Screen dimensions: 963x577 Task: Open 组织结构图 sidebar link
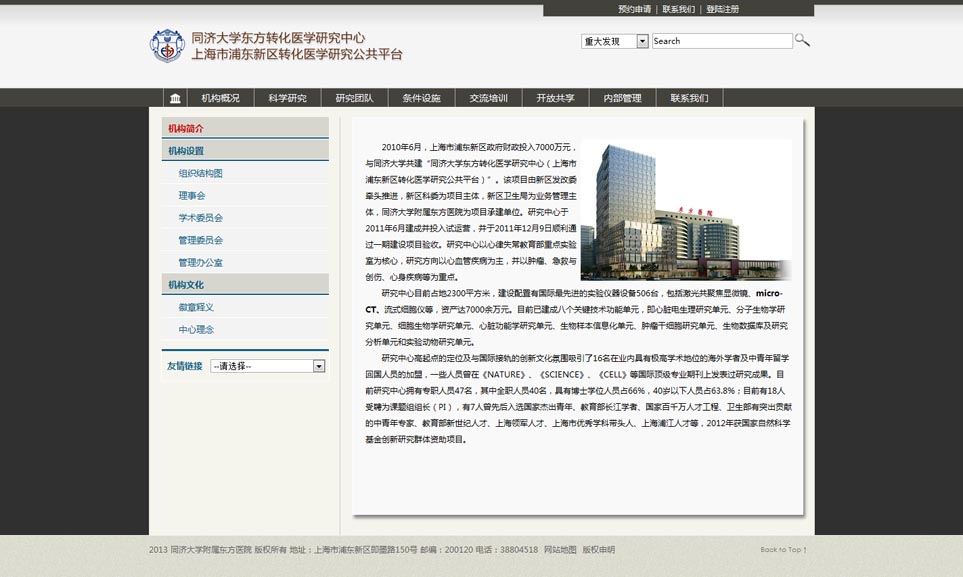(x=201, y=173)
